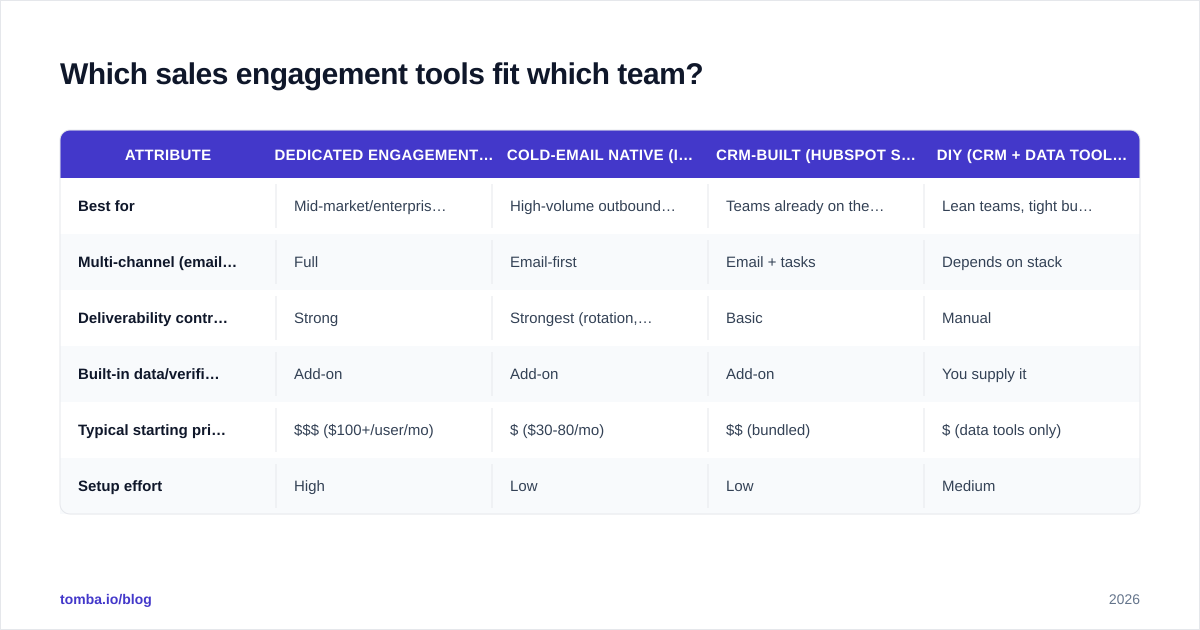Select the DEDICATED ENGAGEMENT column header

pyautogui.click(x=384, y=155)
